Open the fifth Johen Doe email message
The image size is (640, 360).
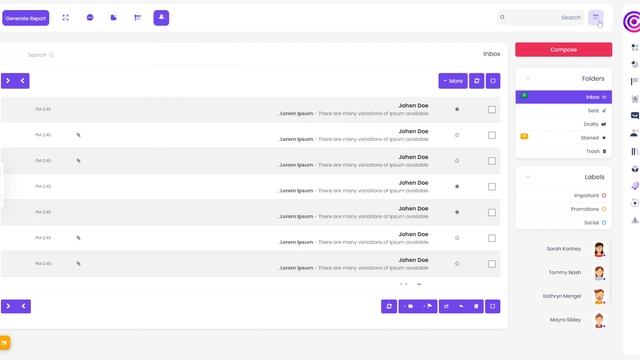(x=251, y=212)
